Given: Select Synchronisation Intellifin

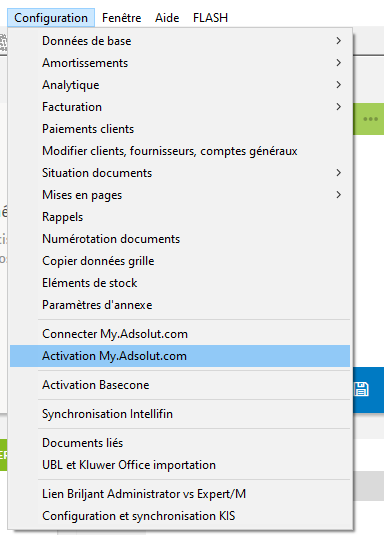Looking at the screenshot, I should pos(180,414).
